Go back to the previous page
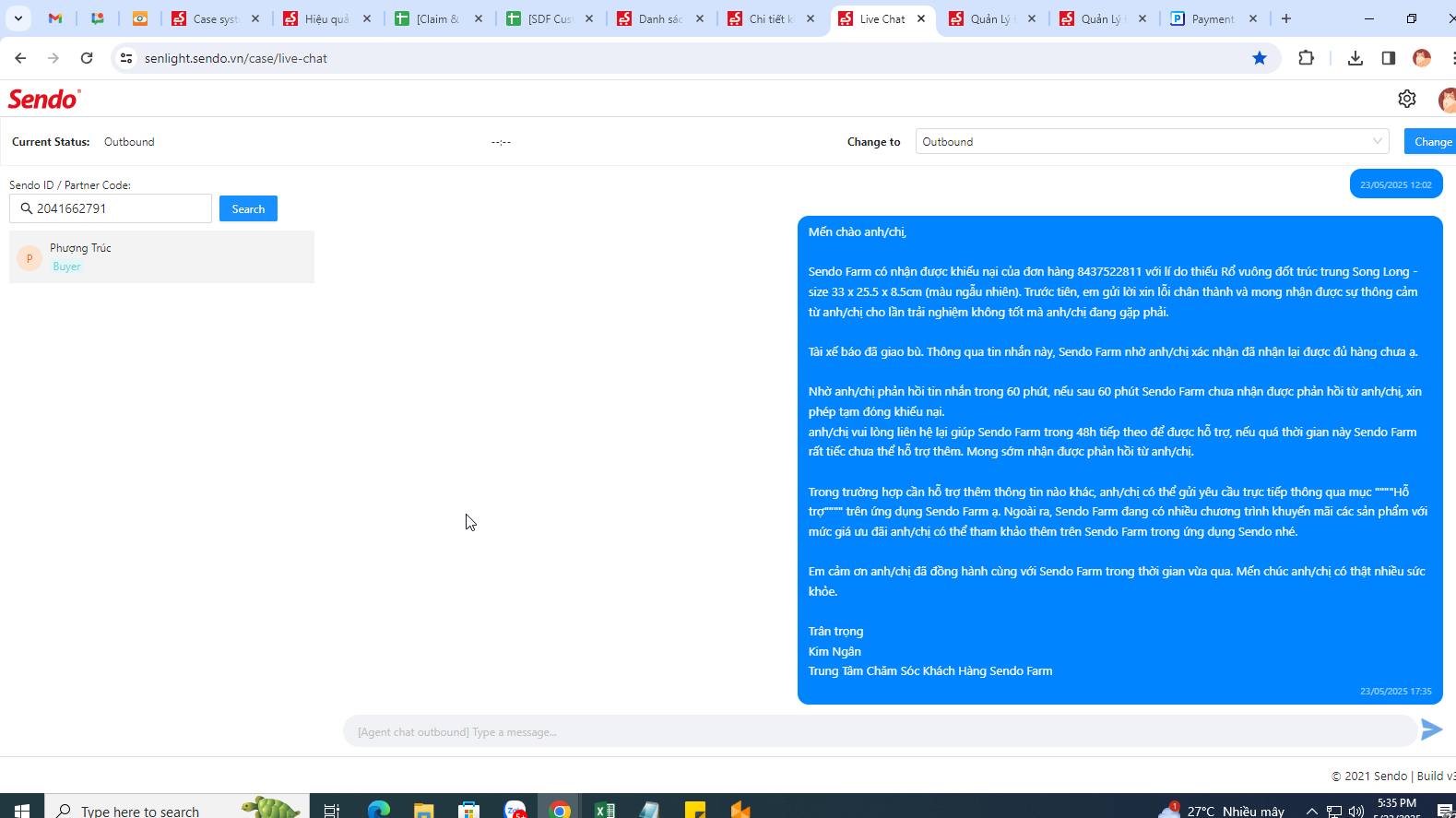1456x818 pixels. tap(20, 58)
